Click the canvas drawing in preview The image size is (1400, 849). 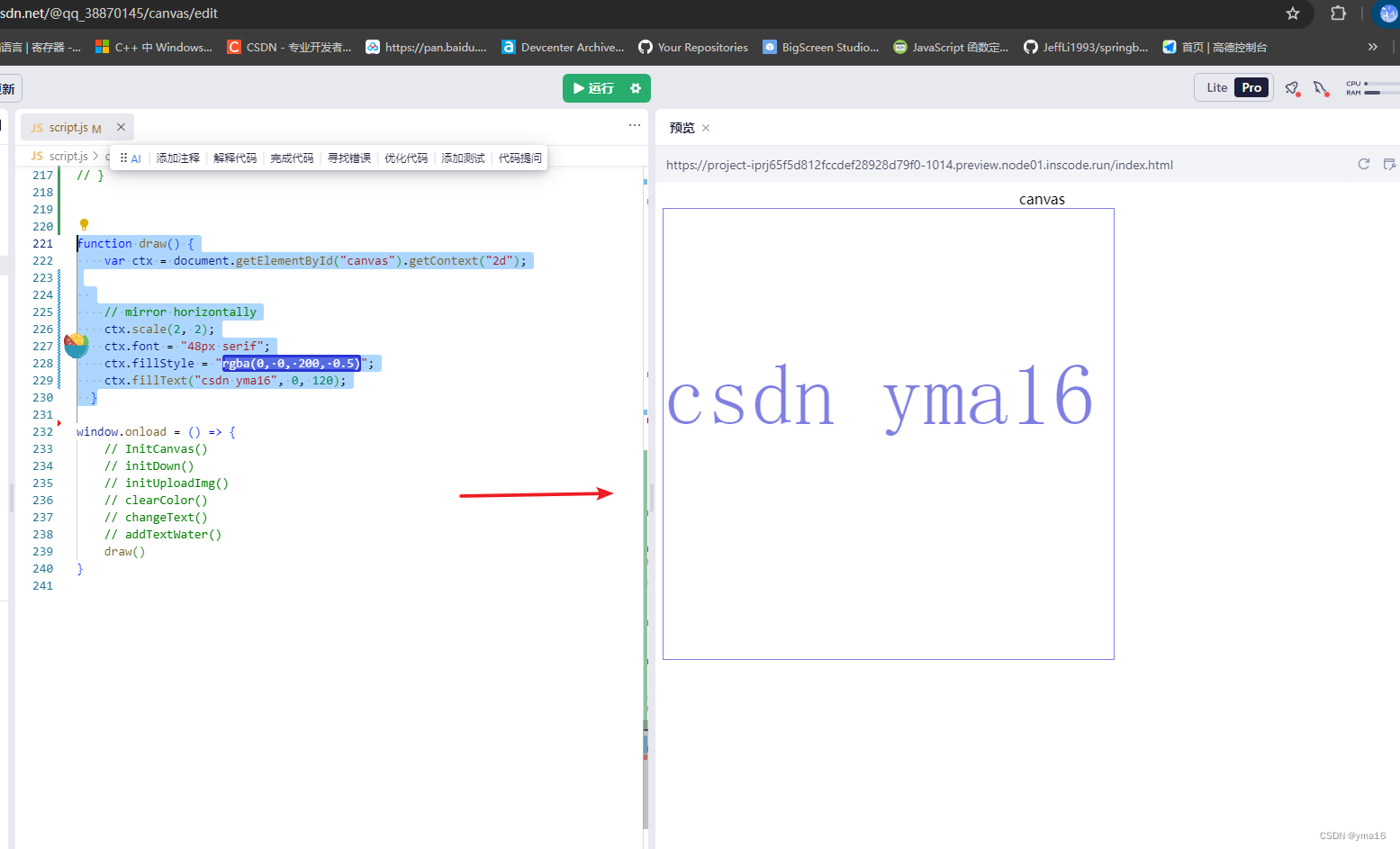coord(888,434)
